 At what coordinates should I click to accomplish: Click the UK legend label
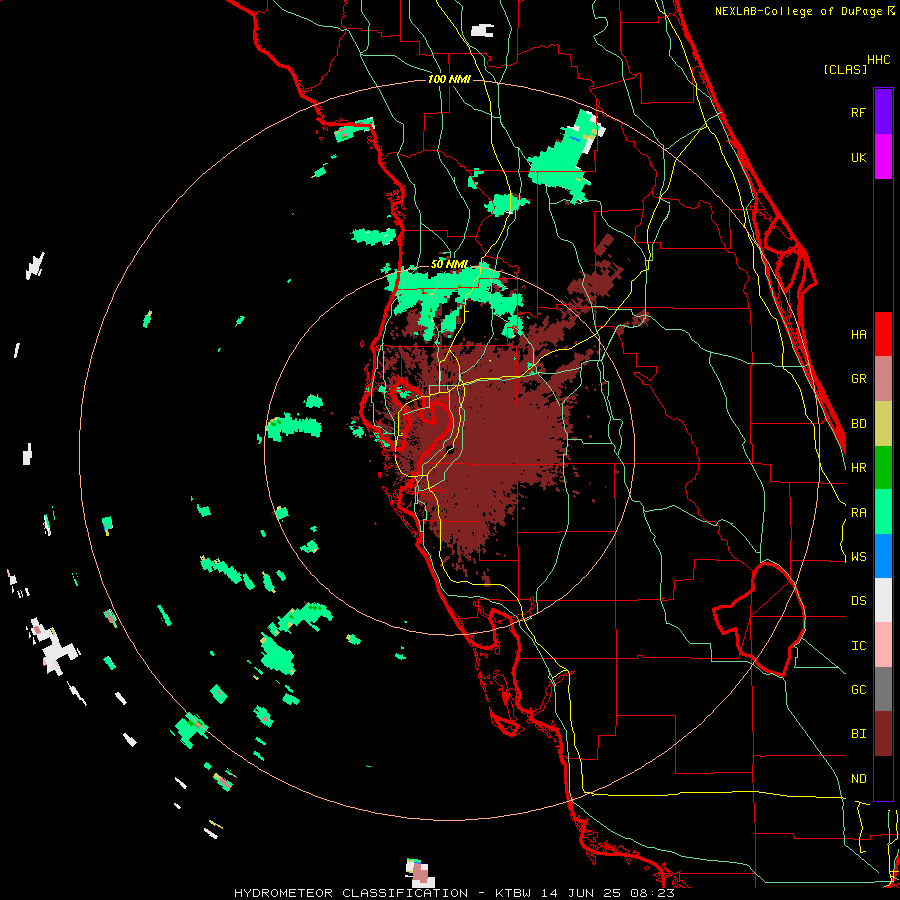[858, 157]
